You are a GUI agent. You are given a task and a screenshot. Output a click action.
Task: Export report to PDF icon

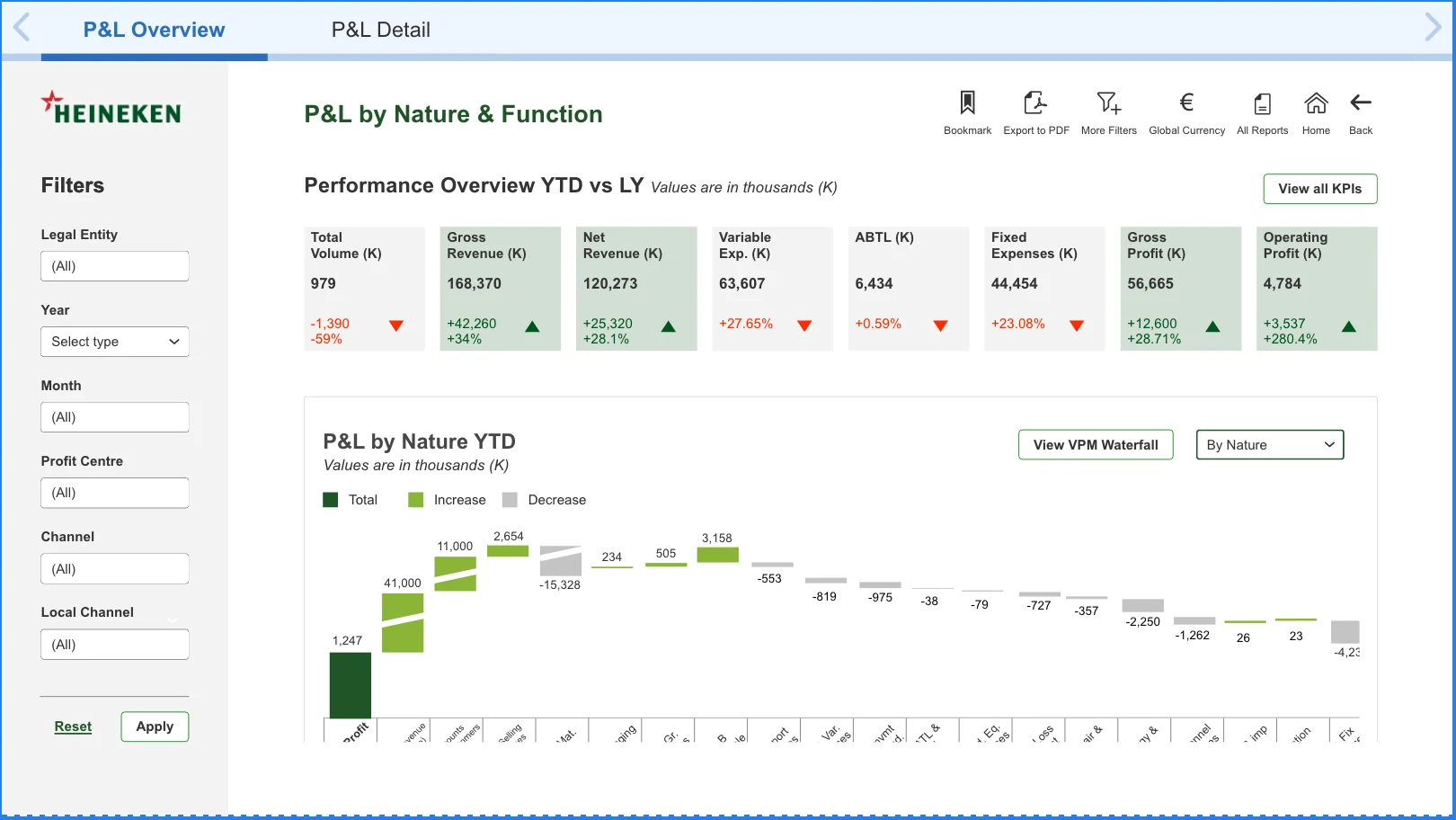(1035, 102)
